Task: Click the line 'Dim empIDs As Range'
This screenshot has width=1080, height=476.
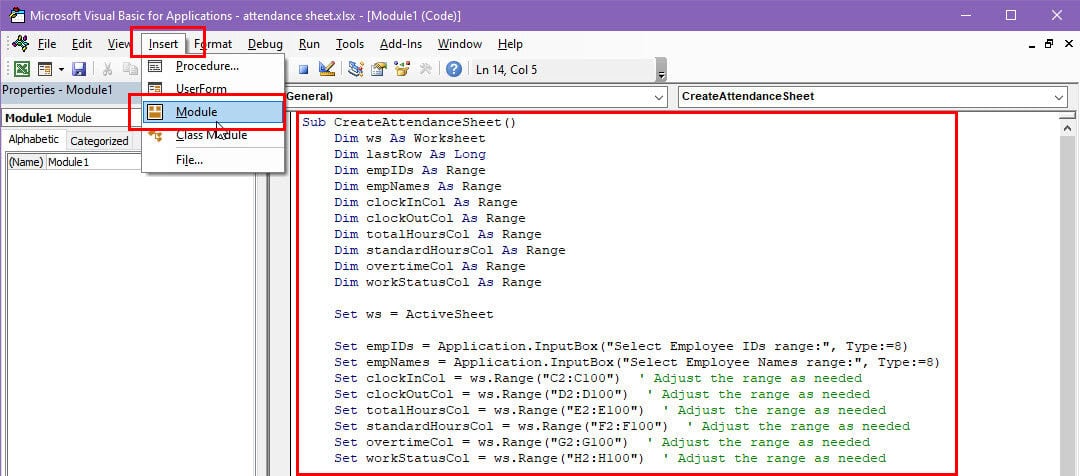Action: click(410, 170)
